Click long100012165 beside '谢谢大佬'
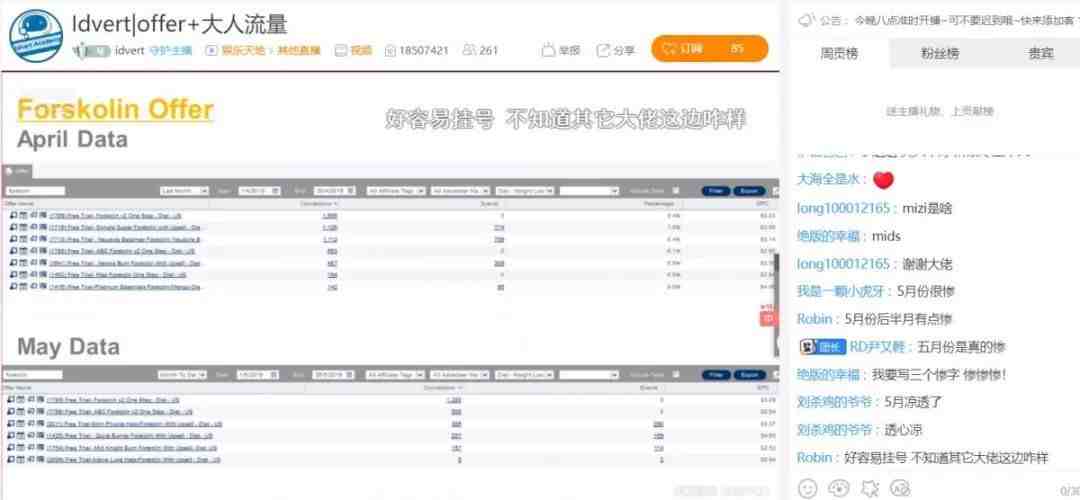The width and height of the screenshot is (1080, 500). (843, 264)
